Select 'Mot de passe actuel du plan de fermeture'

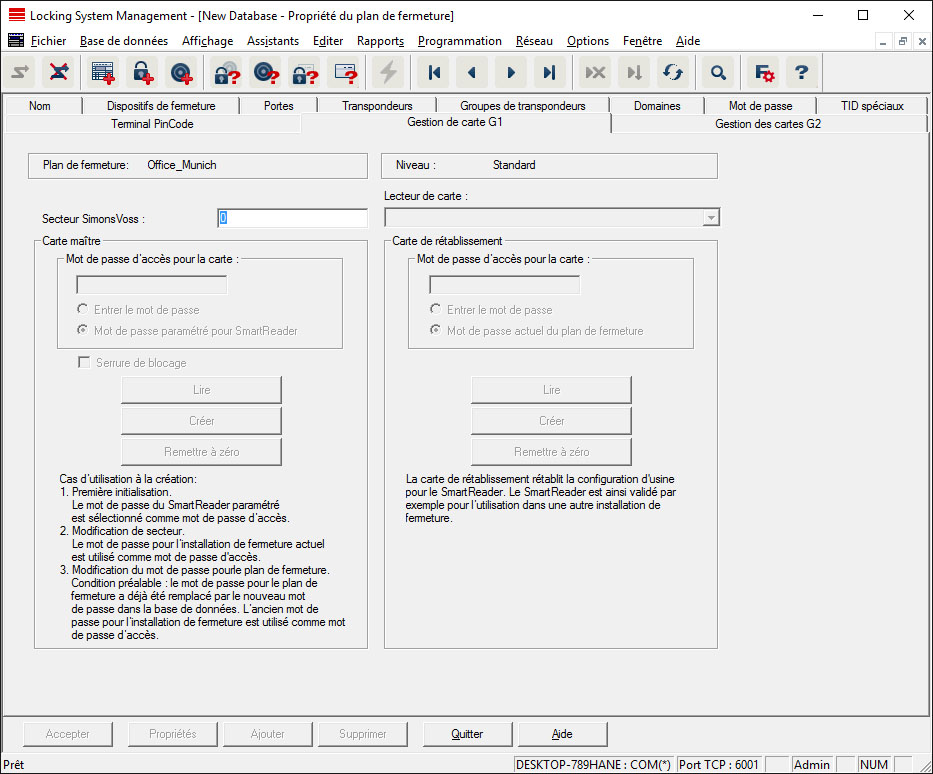tap(436, 331)
